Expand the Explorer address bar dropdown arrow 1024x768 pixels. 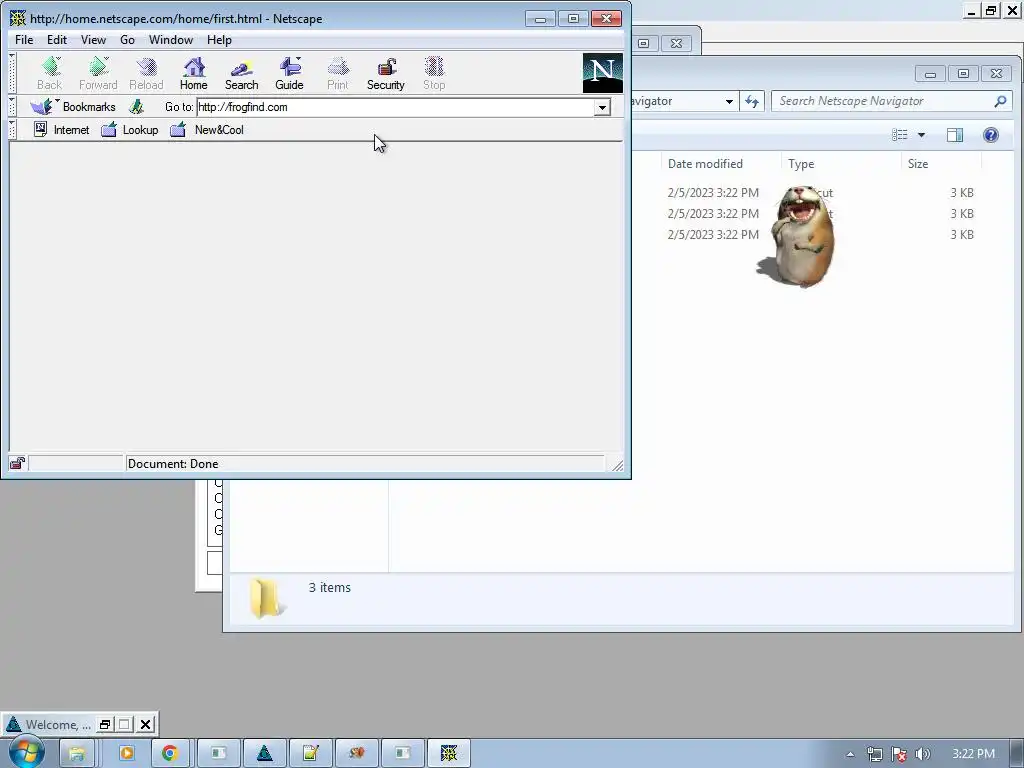click(729, 101)
